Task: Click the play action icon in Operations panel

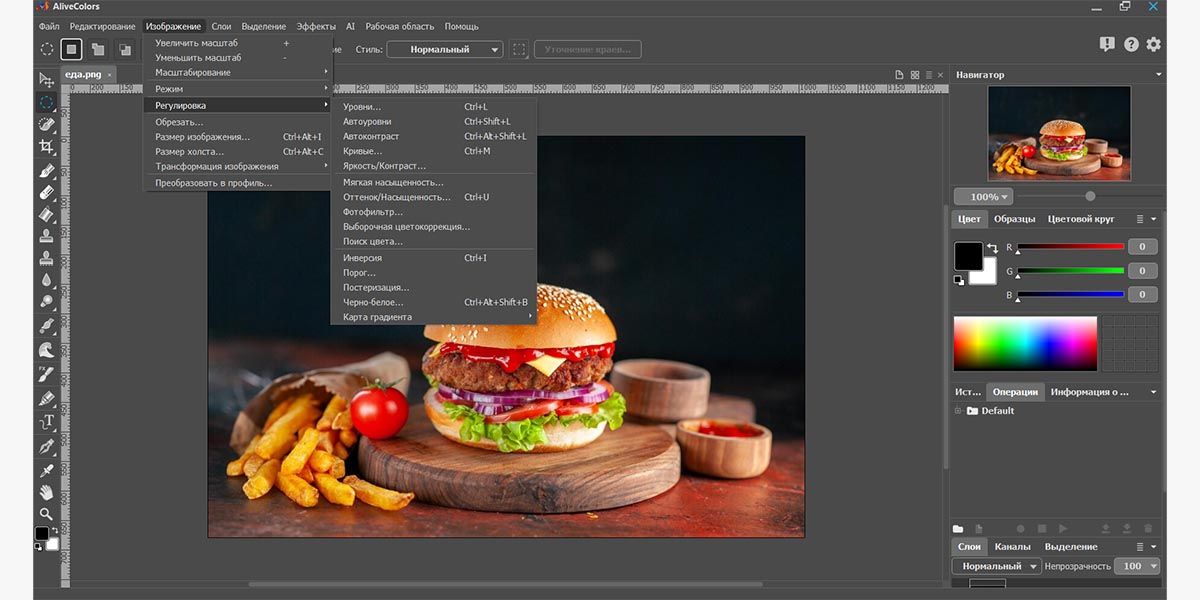Action: [1063, 528]
